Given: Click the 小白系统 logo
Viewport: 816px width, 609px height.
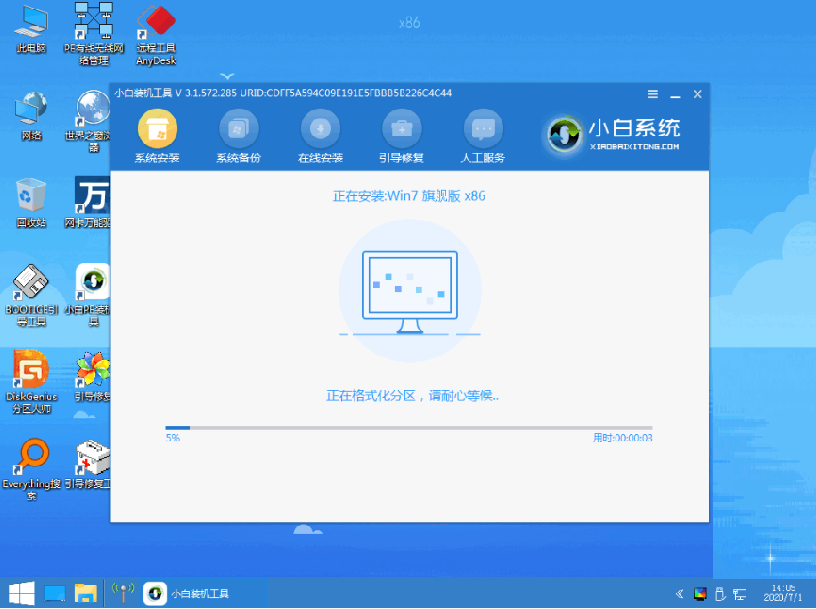Looking at the screenshot, I should coord(613,133).
